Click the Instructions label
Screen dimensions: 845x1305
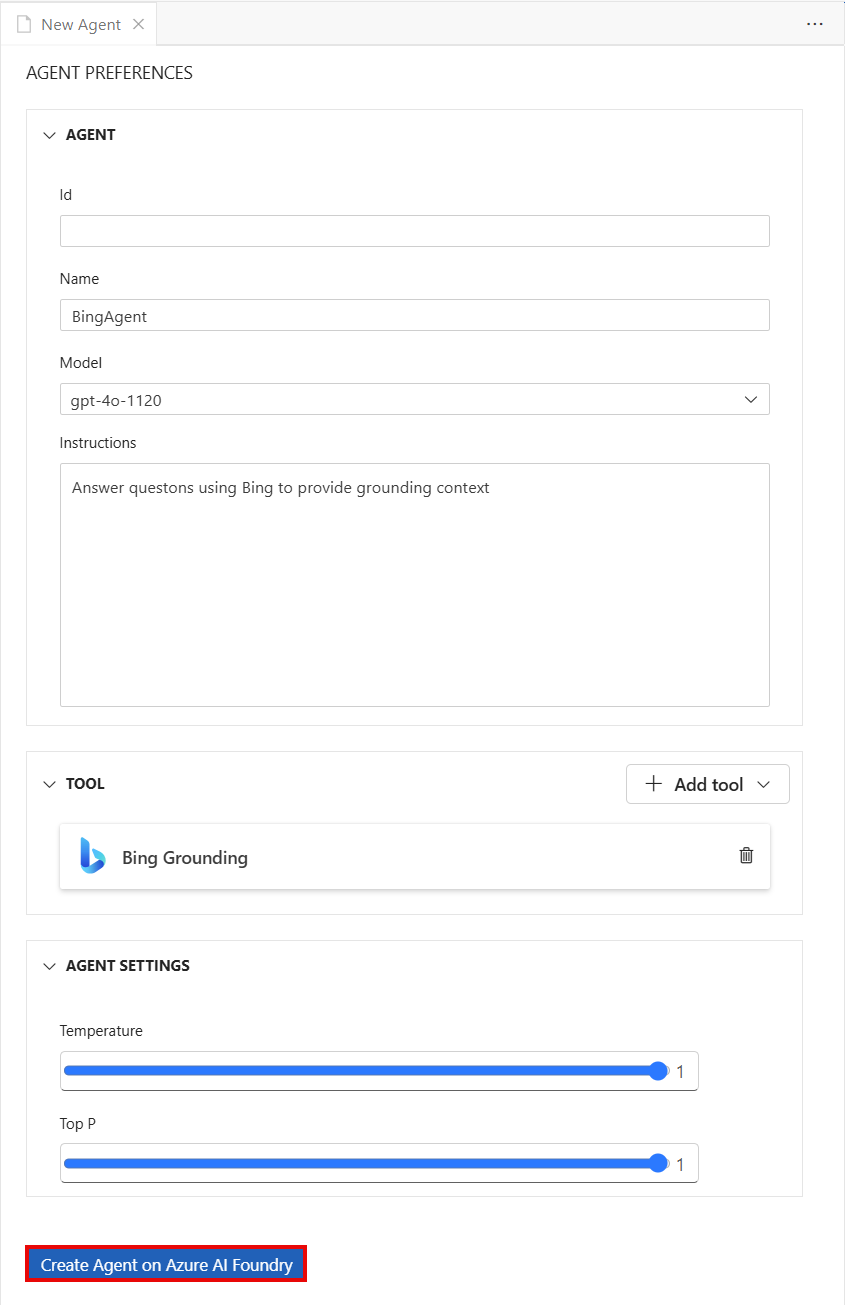pyautogui.click(x=98, y=443)
